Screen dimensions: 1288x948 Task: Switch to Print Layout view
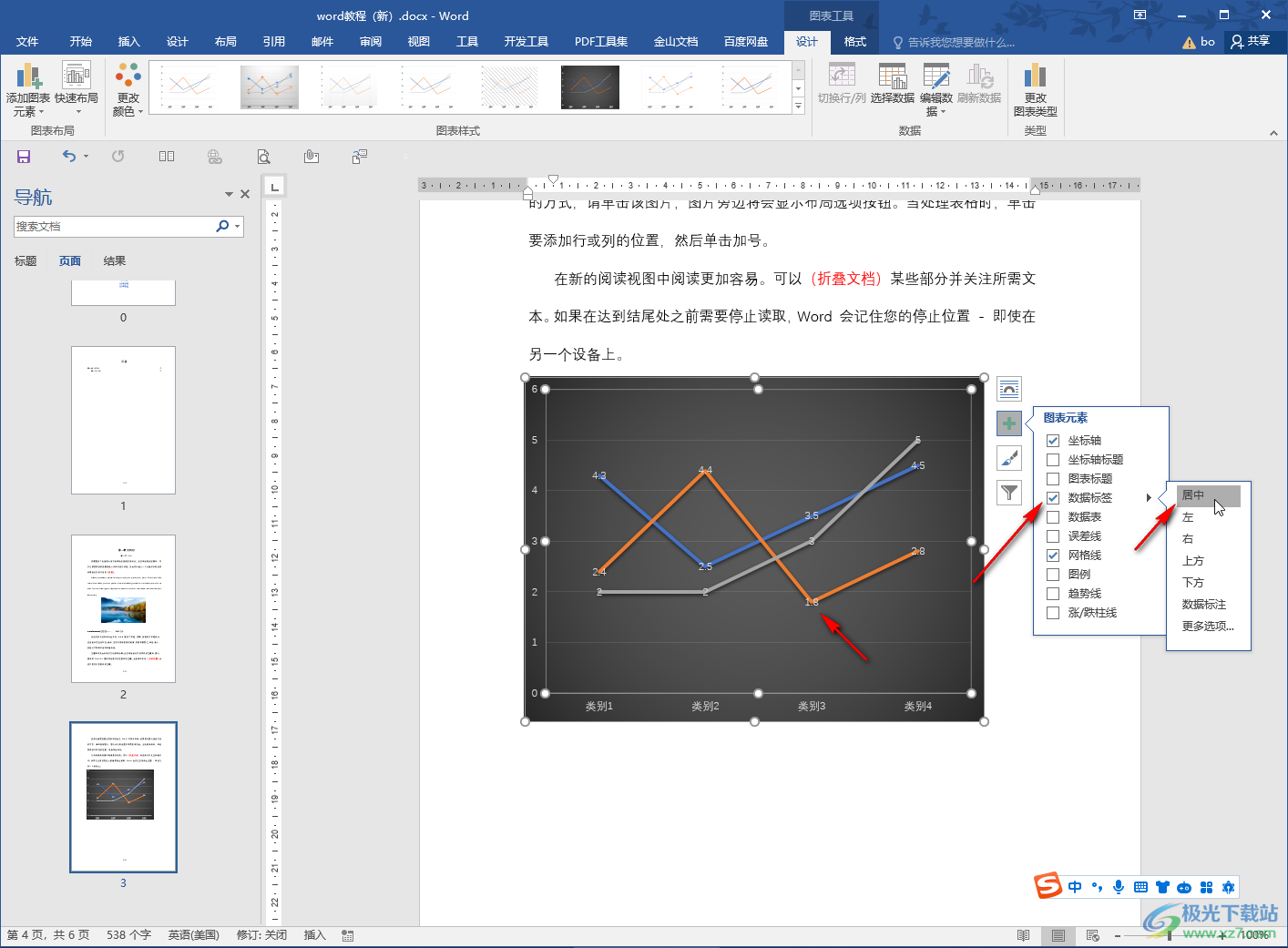tap(1058, 935)
